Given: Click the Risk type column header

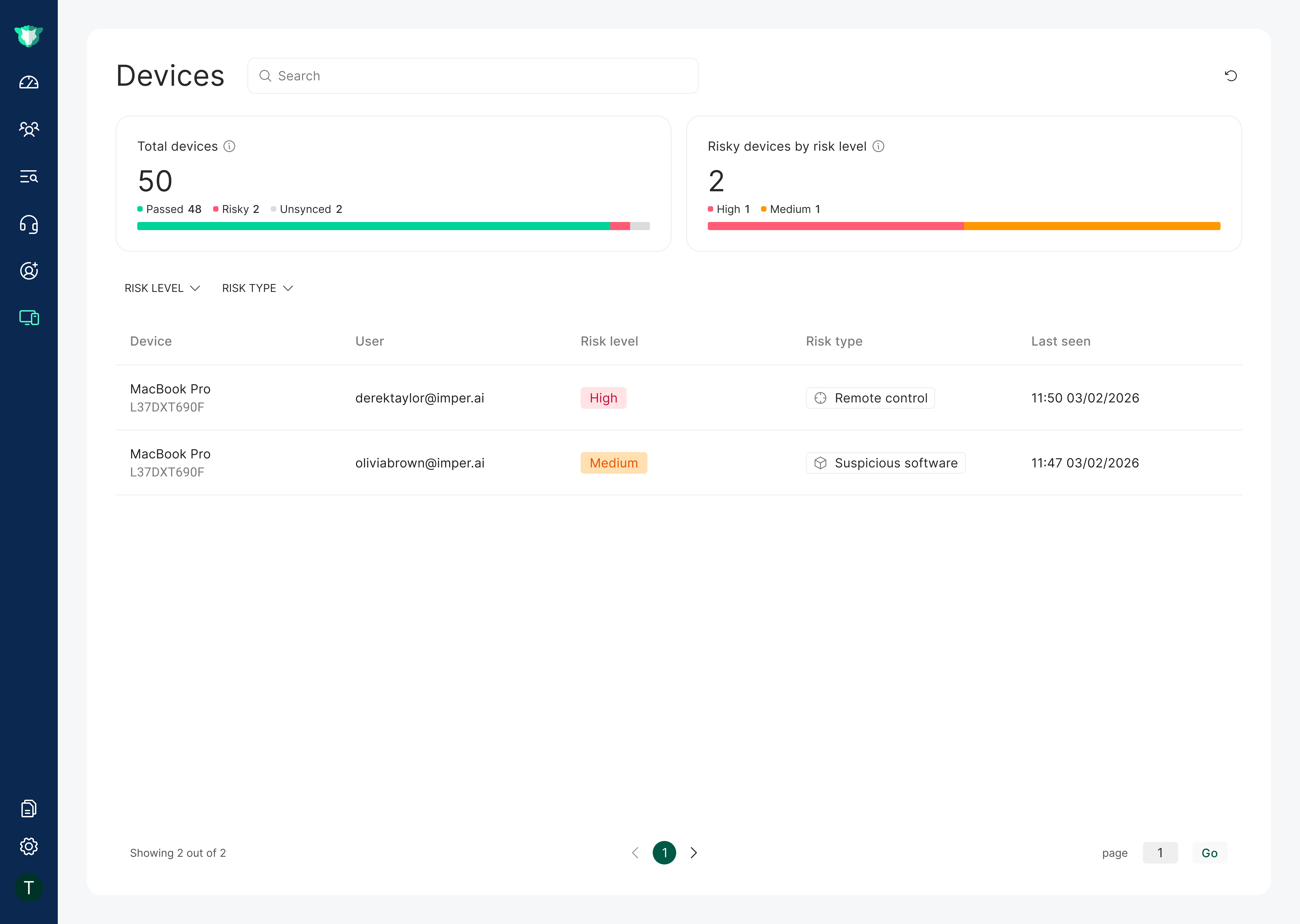Looking at the screenshot, I should tap(834, 341).
